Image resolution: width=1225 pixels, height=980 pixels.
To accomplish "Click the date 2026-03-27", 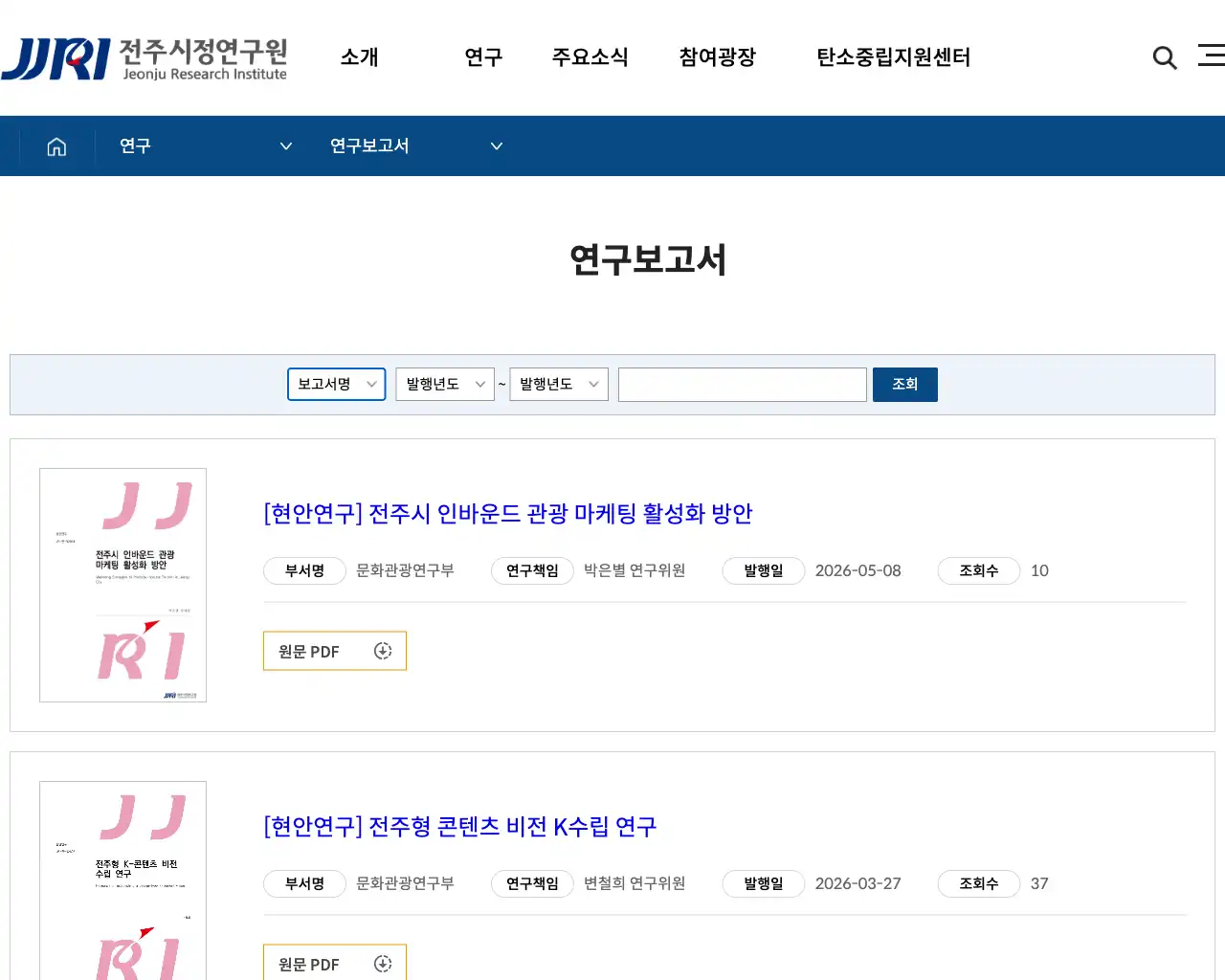I will click(x=858, y=883).
